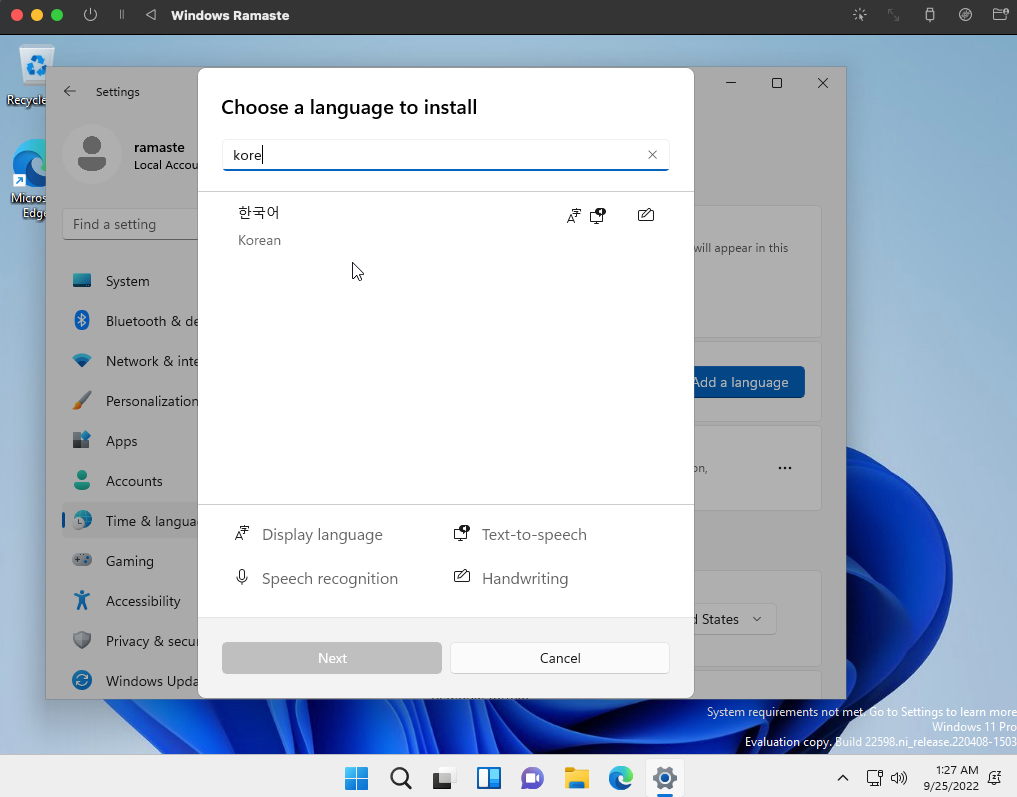Select Time & language in sidebar
The width and height of the screenshot is (1017, 797).
[x=130, y=521]
